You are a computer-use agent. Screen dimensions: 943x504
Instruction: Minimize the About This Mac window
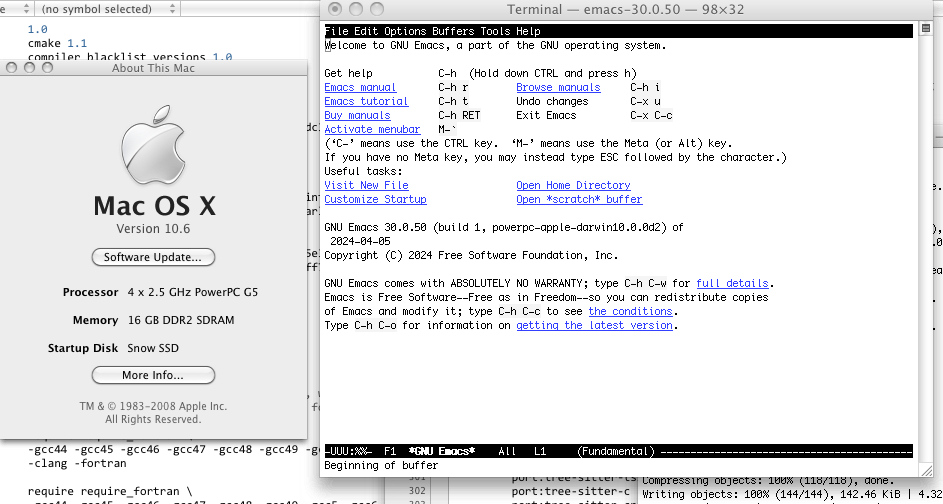[29, 67]
